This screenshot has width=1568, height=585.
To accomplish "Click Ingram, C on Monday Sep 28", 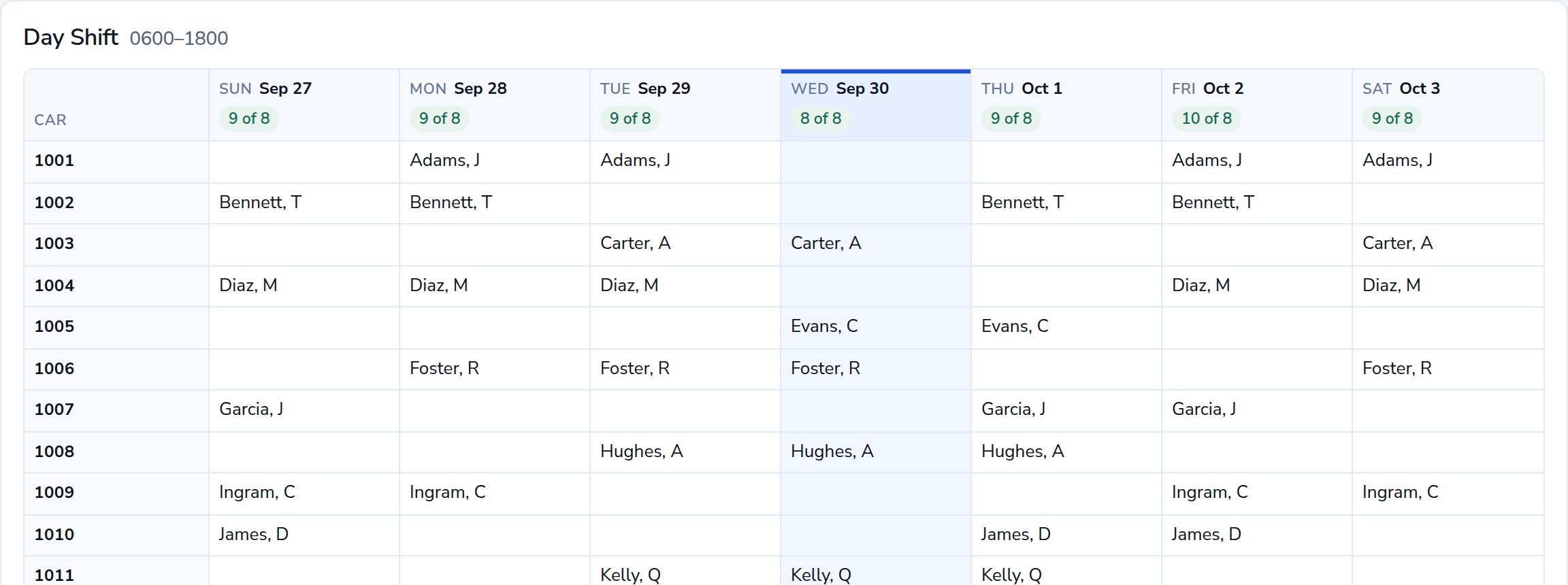I will (x=448, y=492).
